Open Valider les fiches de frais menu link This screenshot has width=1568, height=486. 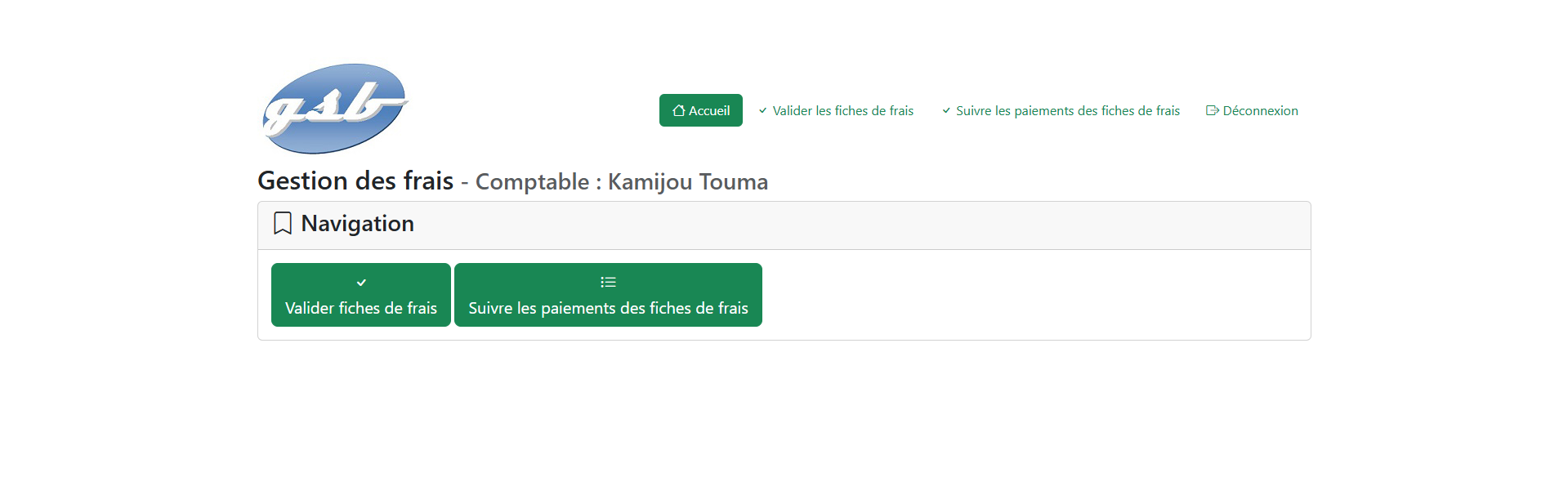(x=842, y=110)
